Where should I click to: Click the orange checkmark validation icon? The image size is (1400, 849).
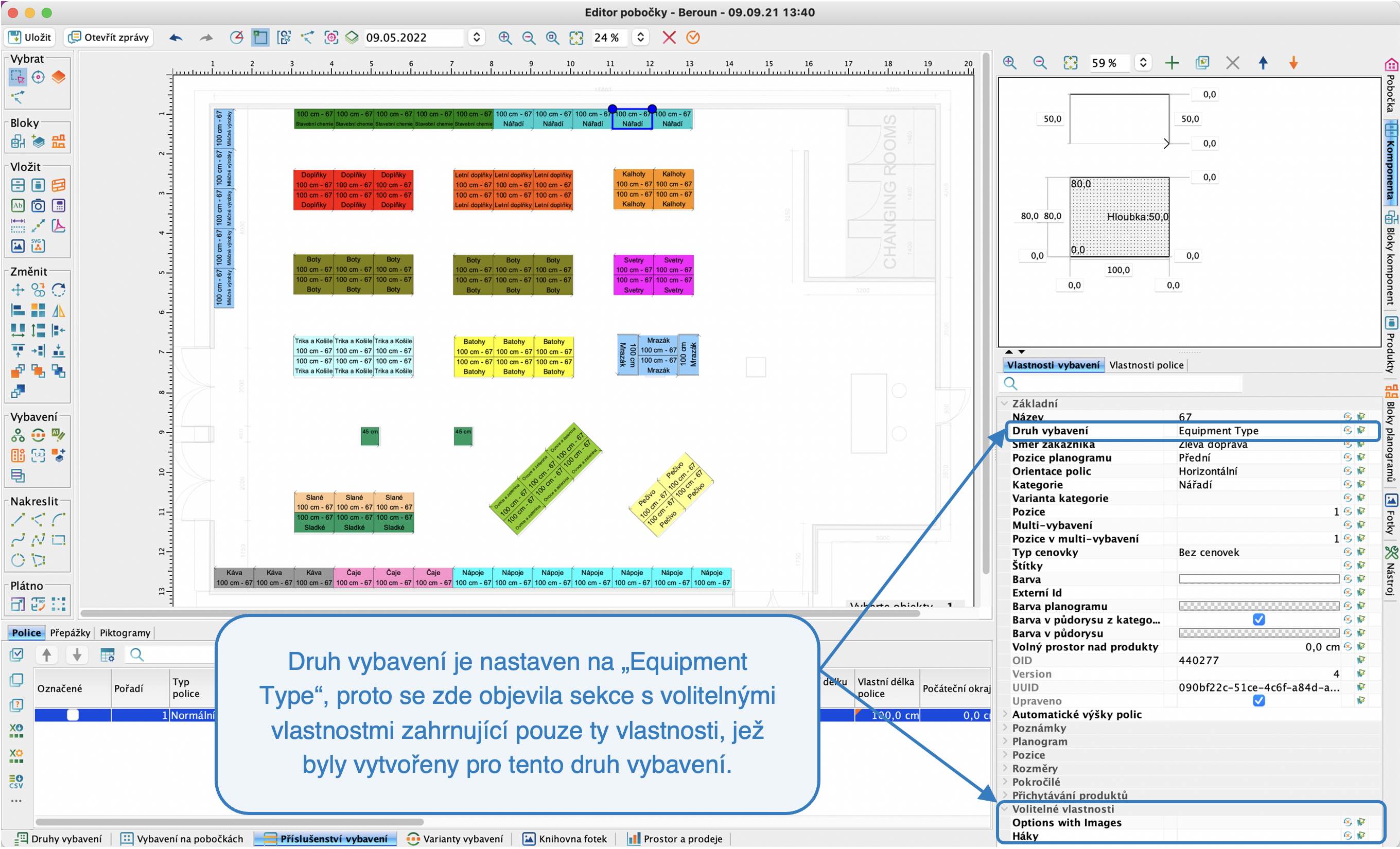point(693,38)
